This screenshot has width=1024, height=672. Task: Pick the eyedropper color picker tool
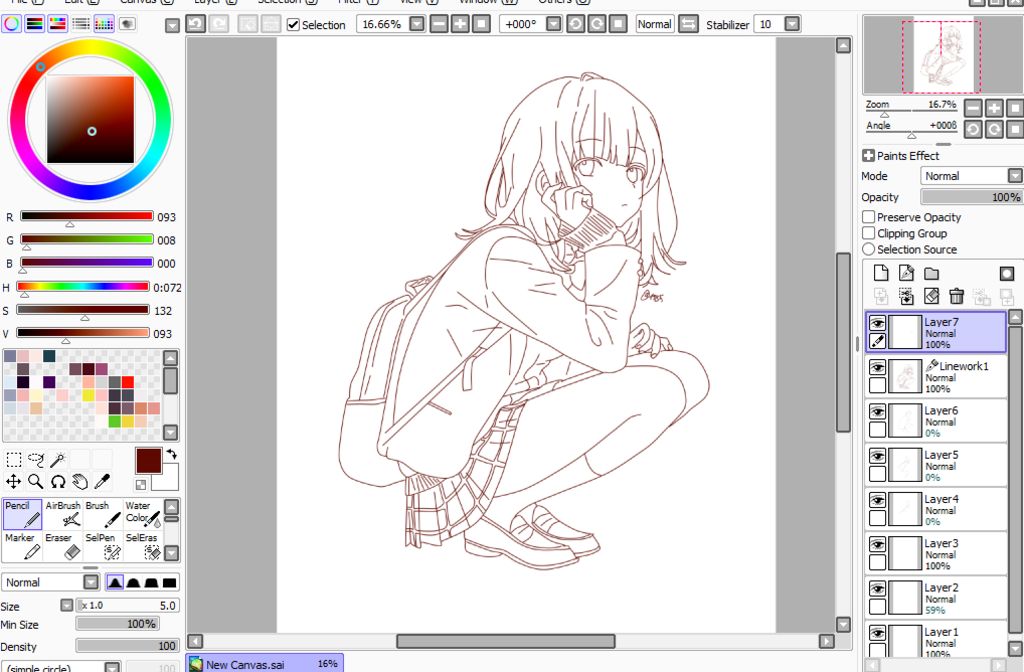click(103, 482)
